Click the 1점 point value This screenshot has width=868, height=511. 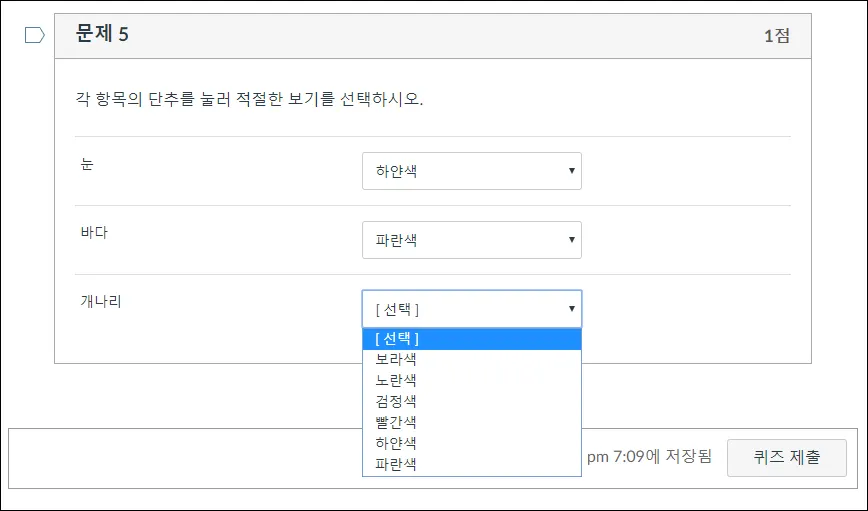click(x=777, y=36)
